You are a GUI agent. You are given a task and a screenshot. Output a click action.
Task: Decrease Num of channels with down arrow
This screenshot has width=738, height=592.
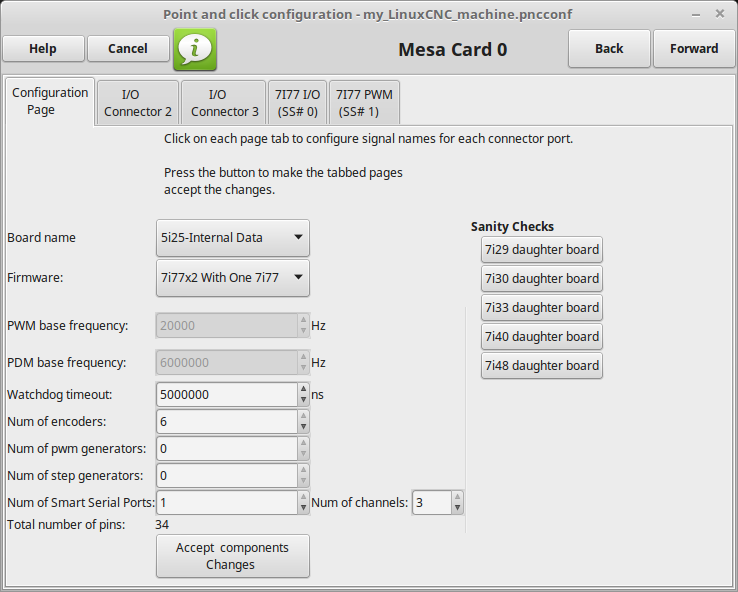[x=457, y=508]
